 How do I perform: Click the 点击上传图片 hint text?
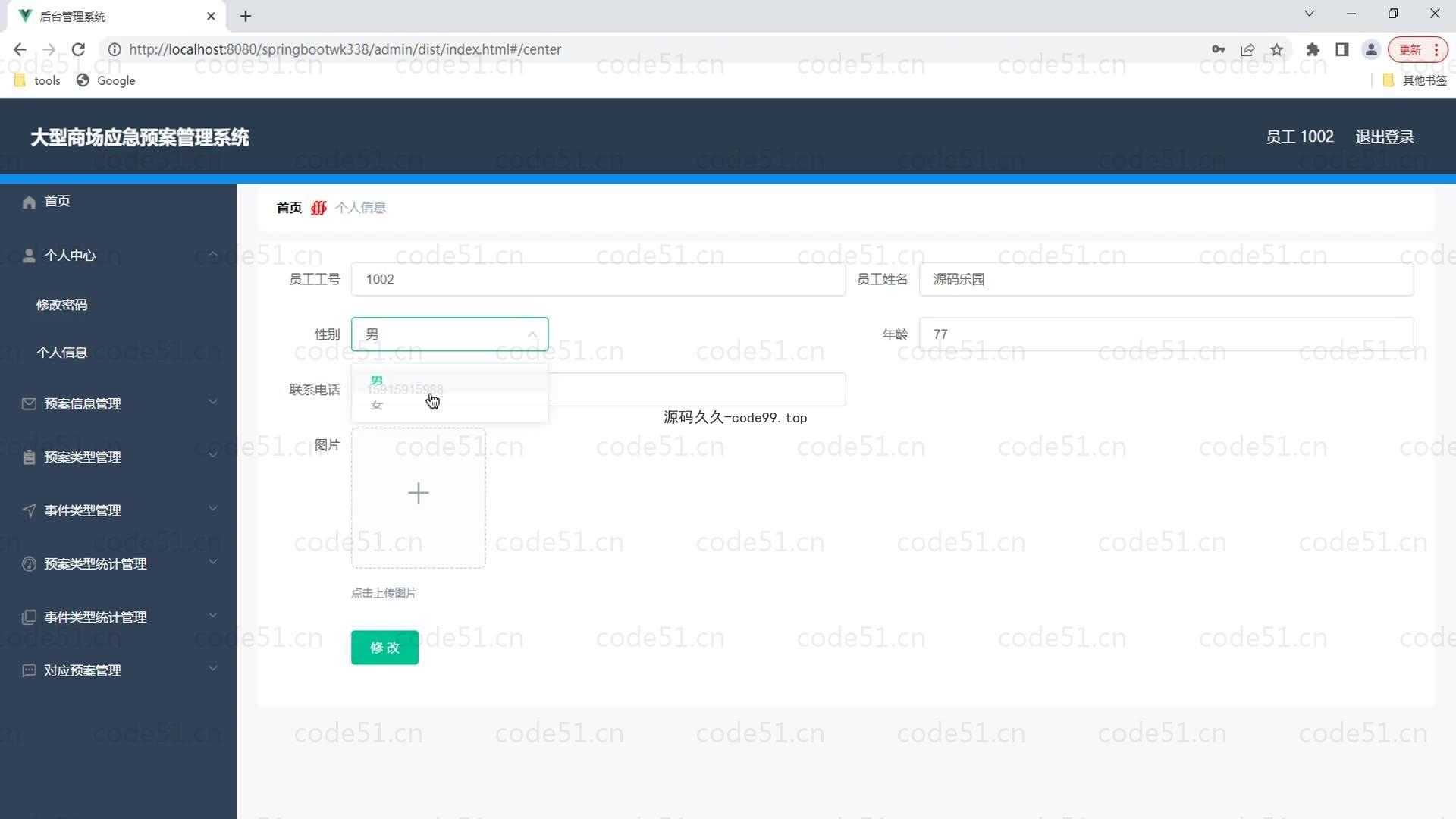pyautogui.click(x=384, y=593)
